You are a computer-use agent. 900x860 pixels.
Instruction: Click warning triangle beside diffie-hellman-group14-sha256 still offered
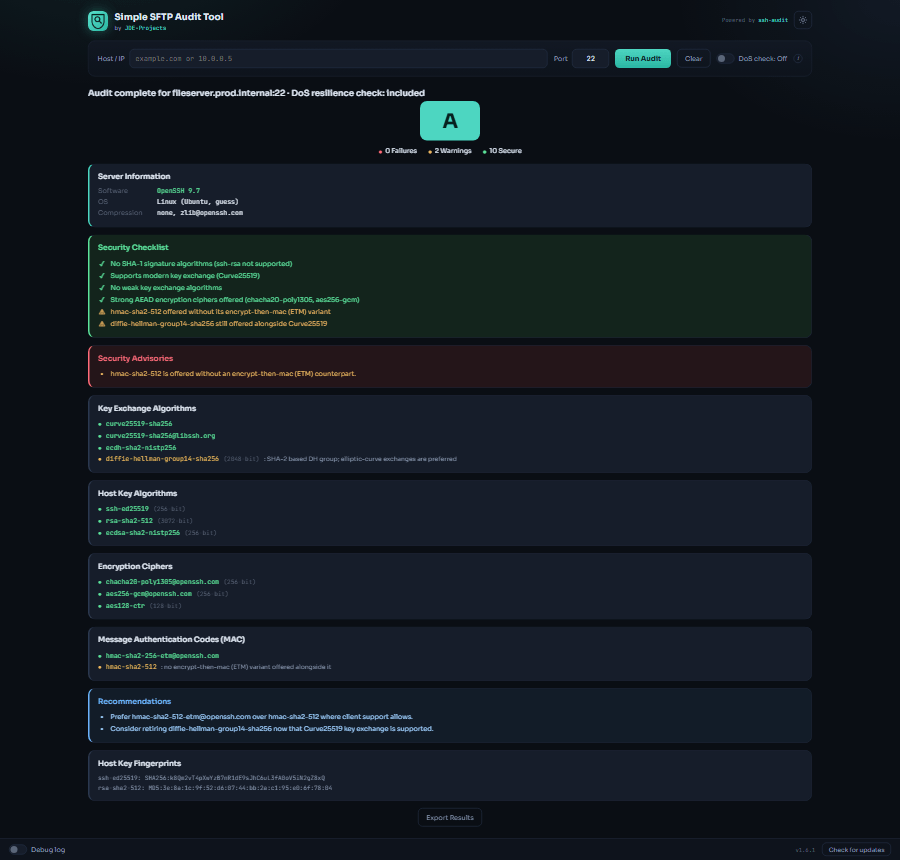[x=102, y=324]
